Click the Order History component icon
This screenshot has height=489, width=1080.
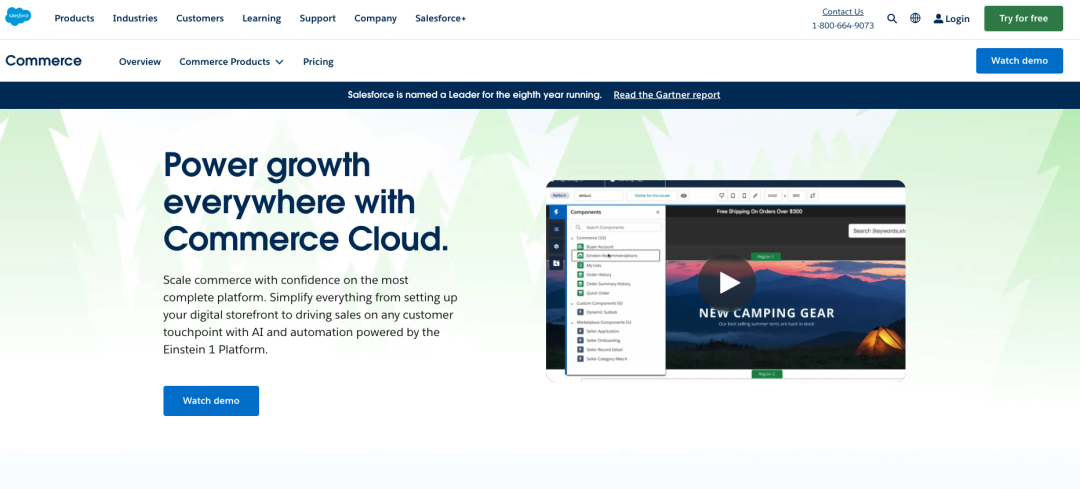[580, 275]
